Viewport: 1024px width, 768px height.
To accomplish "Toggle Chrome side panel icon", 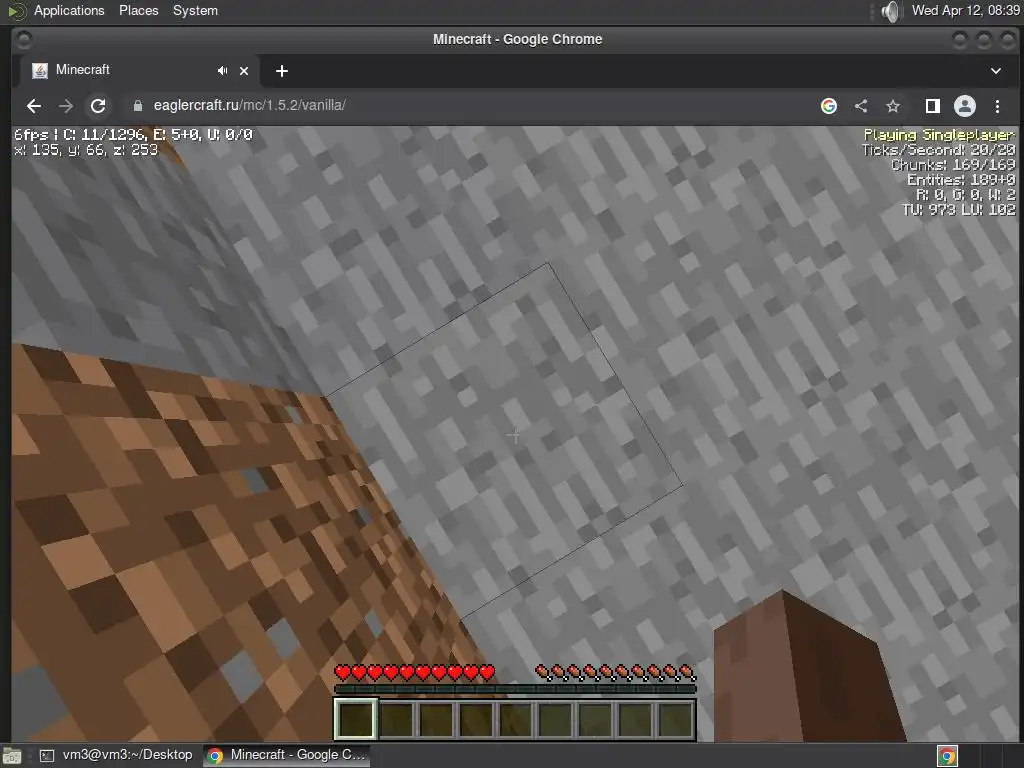I will 933,106.
